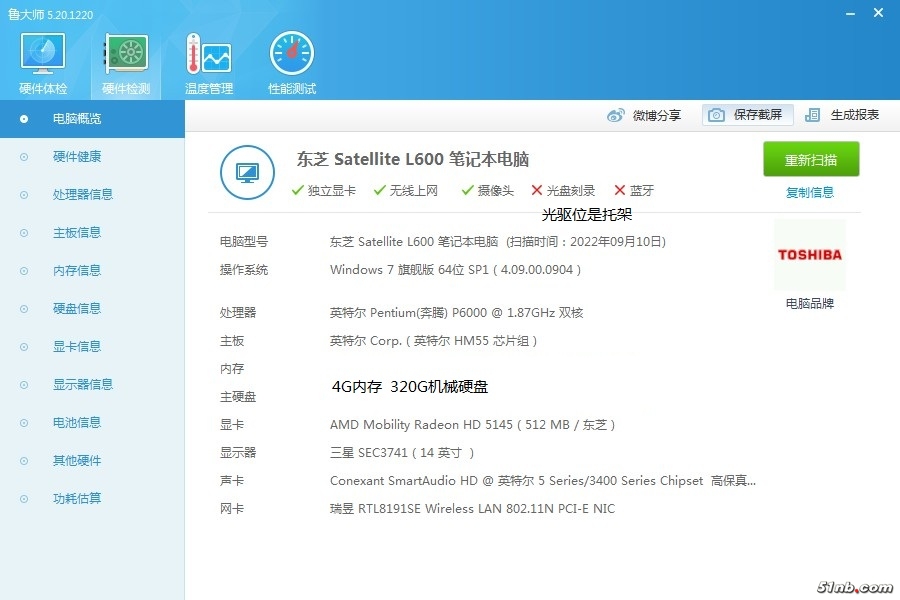Click the green 重新扫描 rescan button
The width and height of the screenshot is (900, 600).
(x=811, y=160)
